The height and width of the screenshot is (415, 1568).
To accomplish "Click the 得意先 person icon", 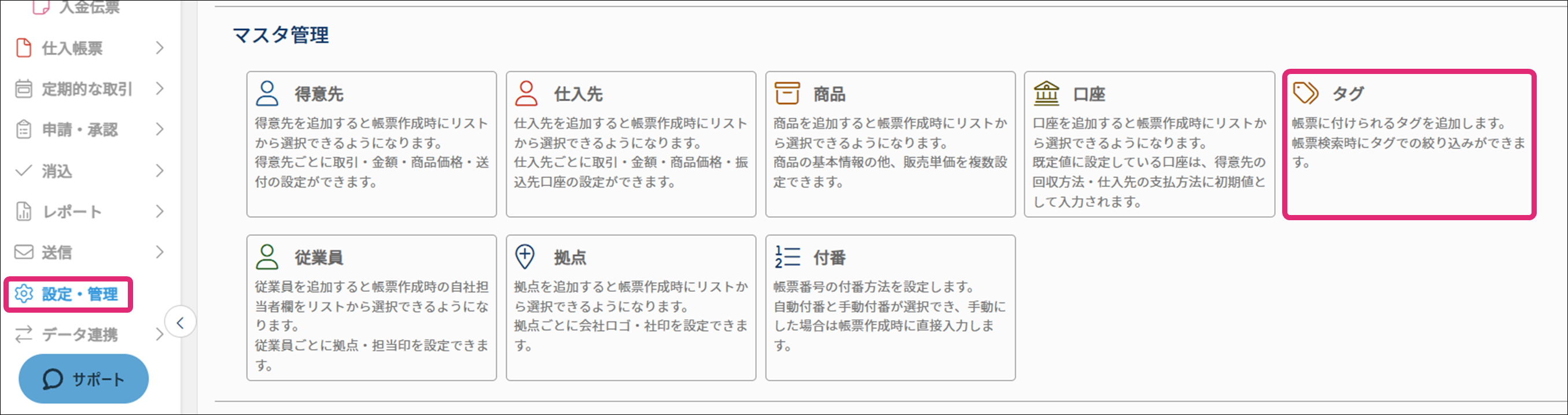I will click(267, 94).
